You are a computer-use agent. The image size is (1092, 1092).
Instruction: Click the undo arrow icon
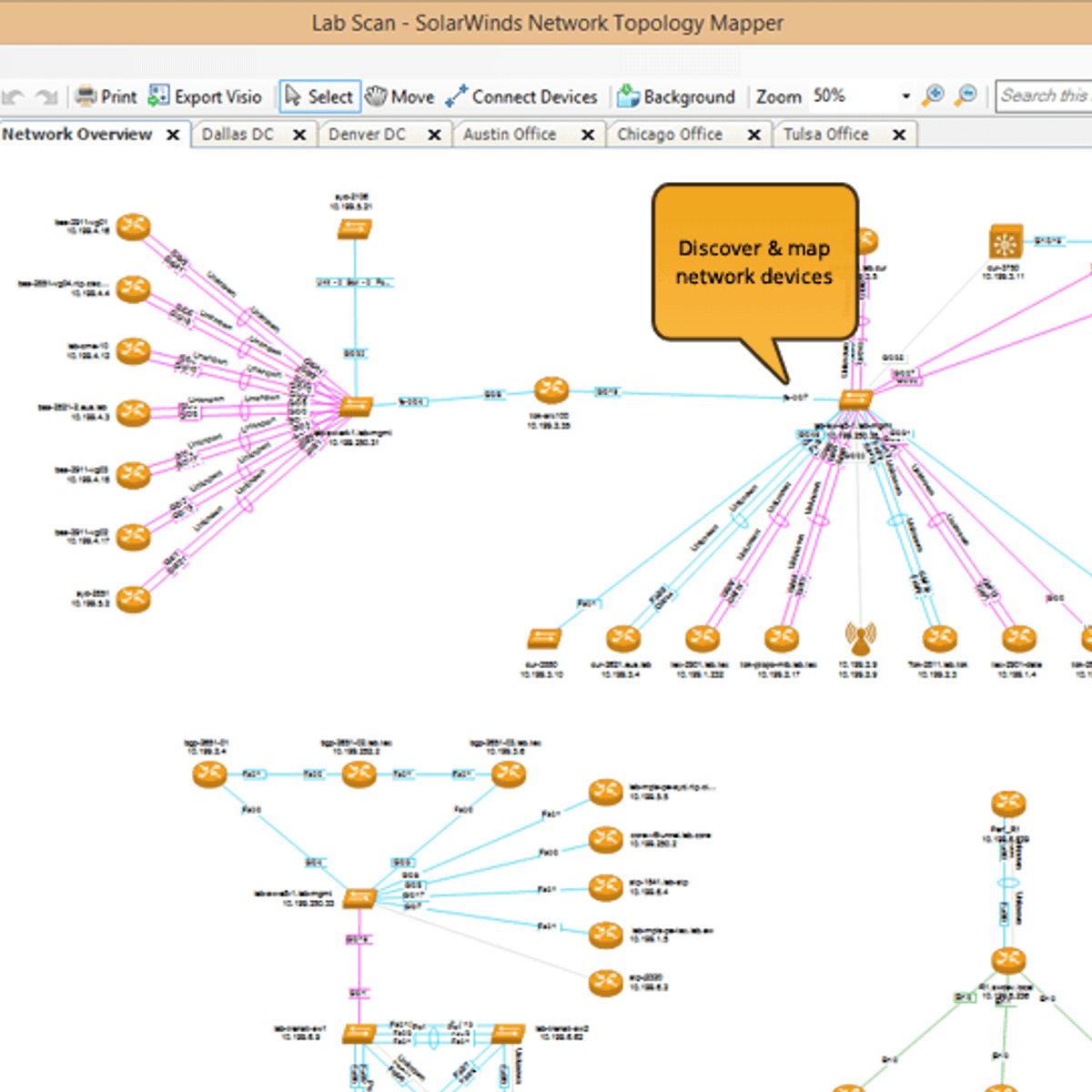(13, 96)
